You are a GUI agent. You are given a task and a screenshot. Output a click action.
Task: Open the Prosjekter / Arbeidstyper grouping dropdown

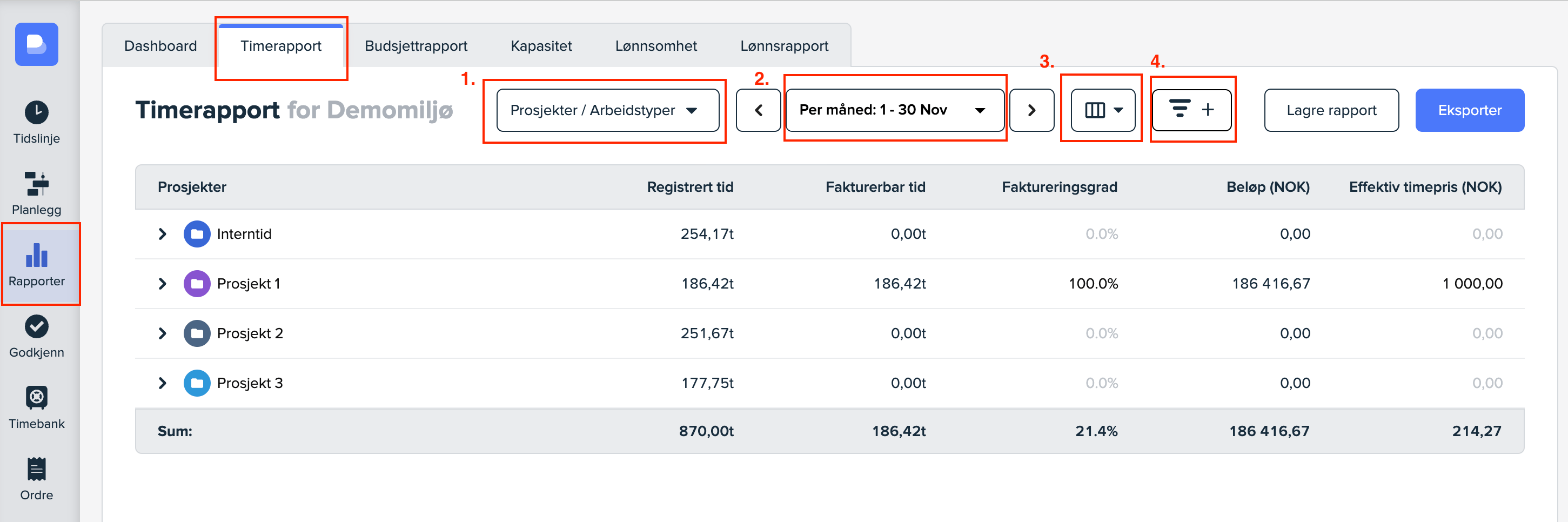point(607,110)
